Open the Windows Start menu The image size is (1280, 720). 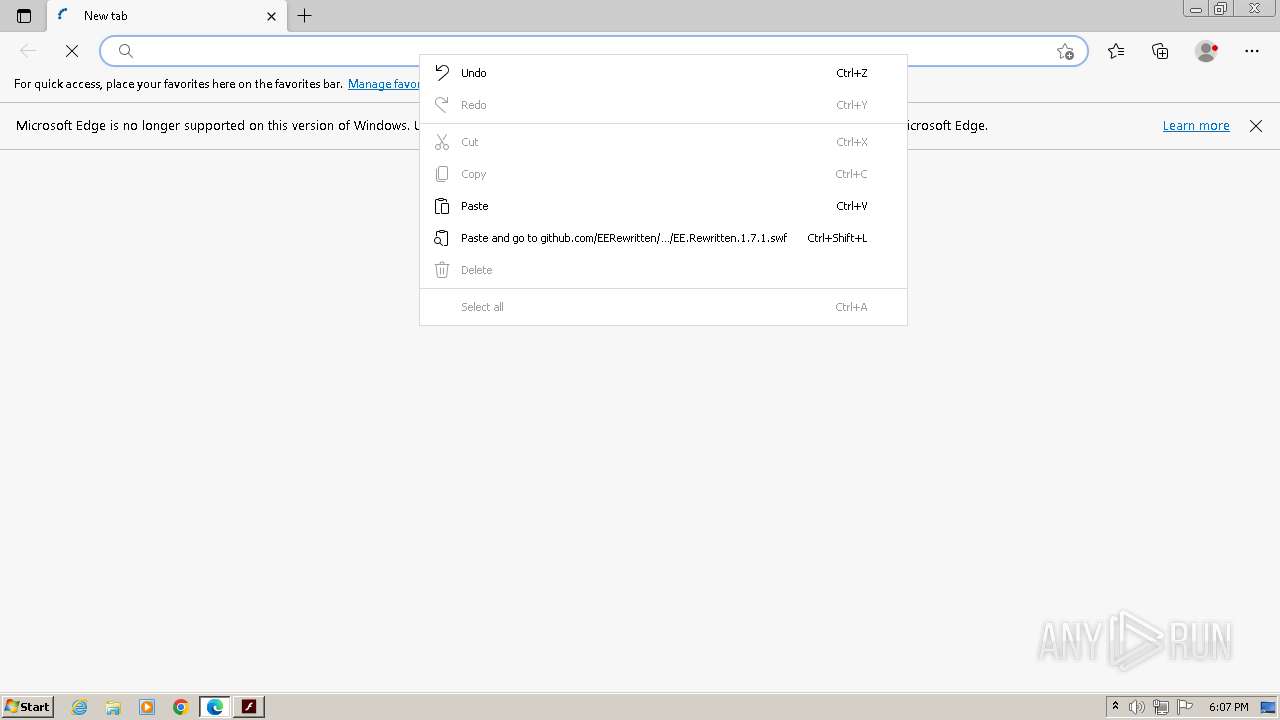point(27,707)
